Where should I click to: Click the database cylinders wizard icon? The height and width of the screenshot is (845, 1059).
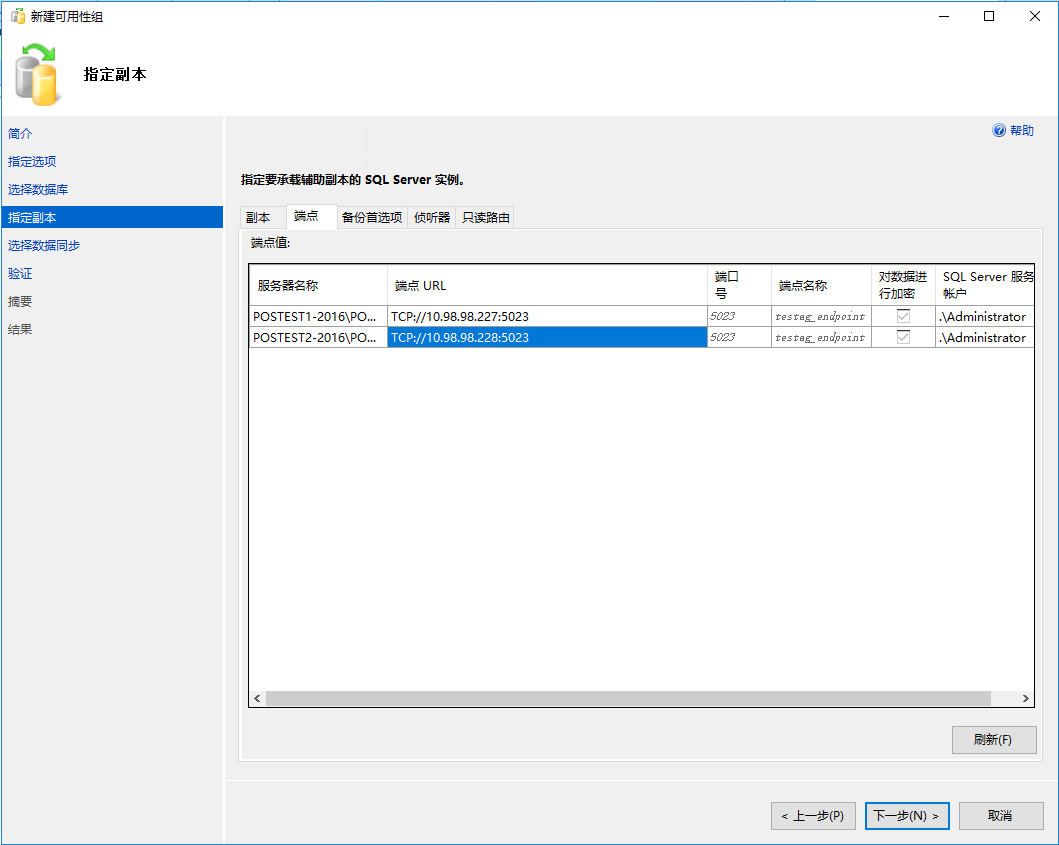click(x=37, y=74)
